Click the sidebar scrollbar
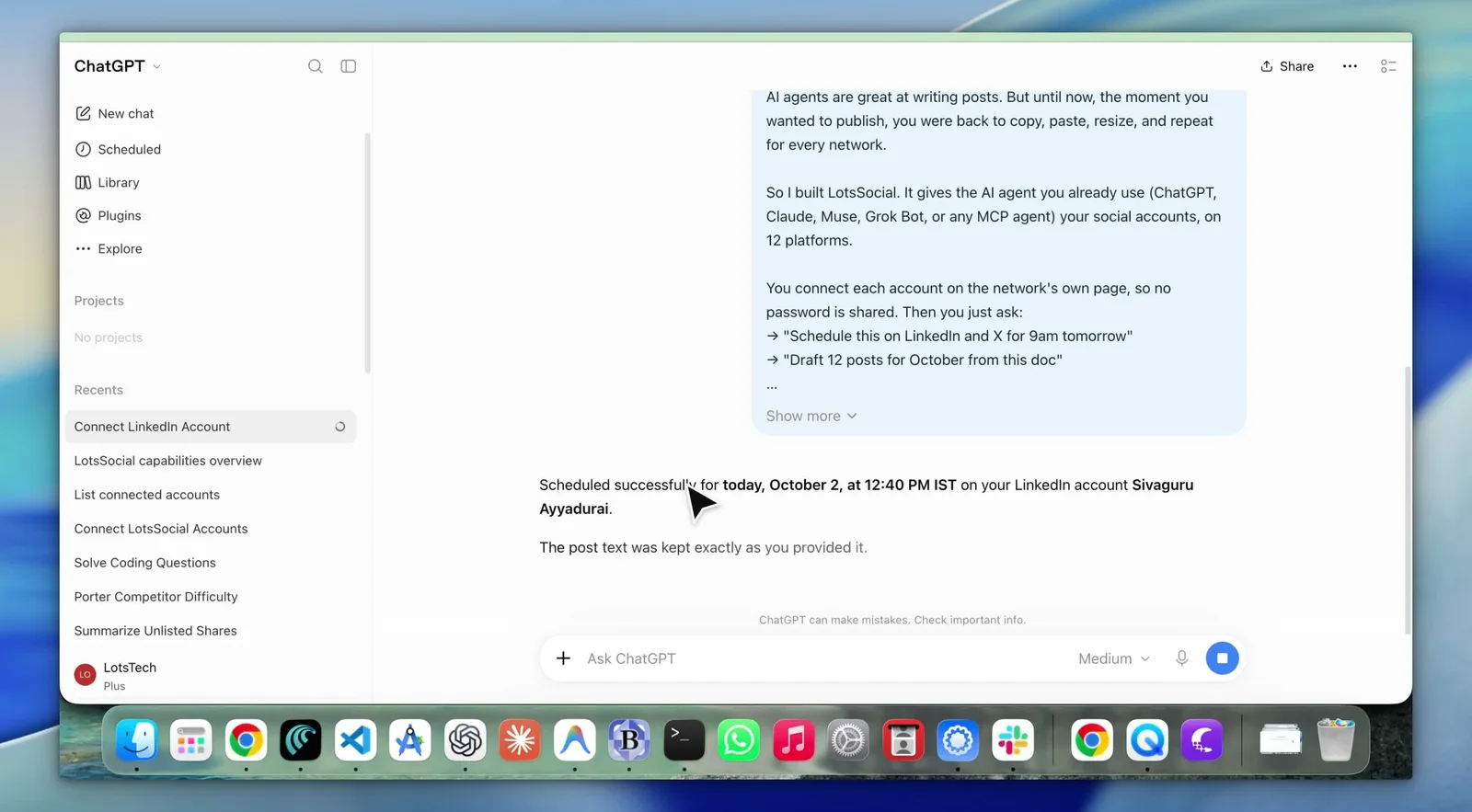Viewport: 1472px width, 812px height. (367, 253)
